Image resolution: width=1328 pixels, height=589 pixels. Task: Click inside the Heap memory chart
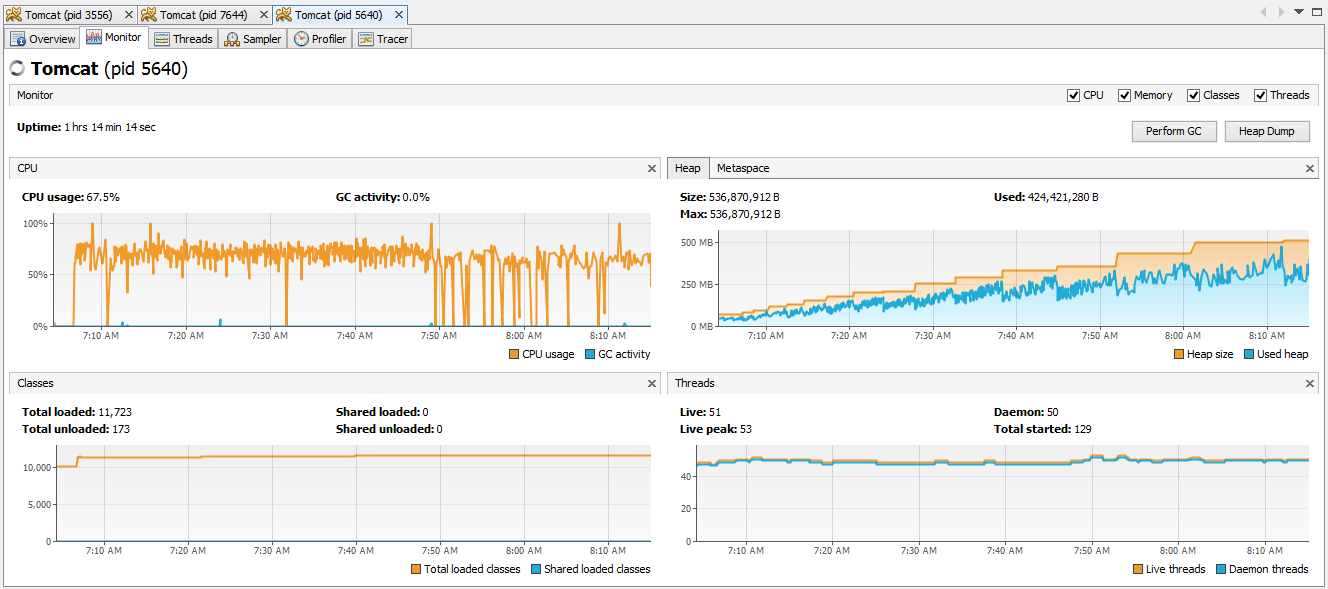pyautogui.click(x=1014, y=278)
